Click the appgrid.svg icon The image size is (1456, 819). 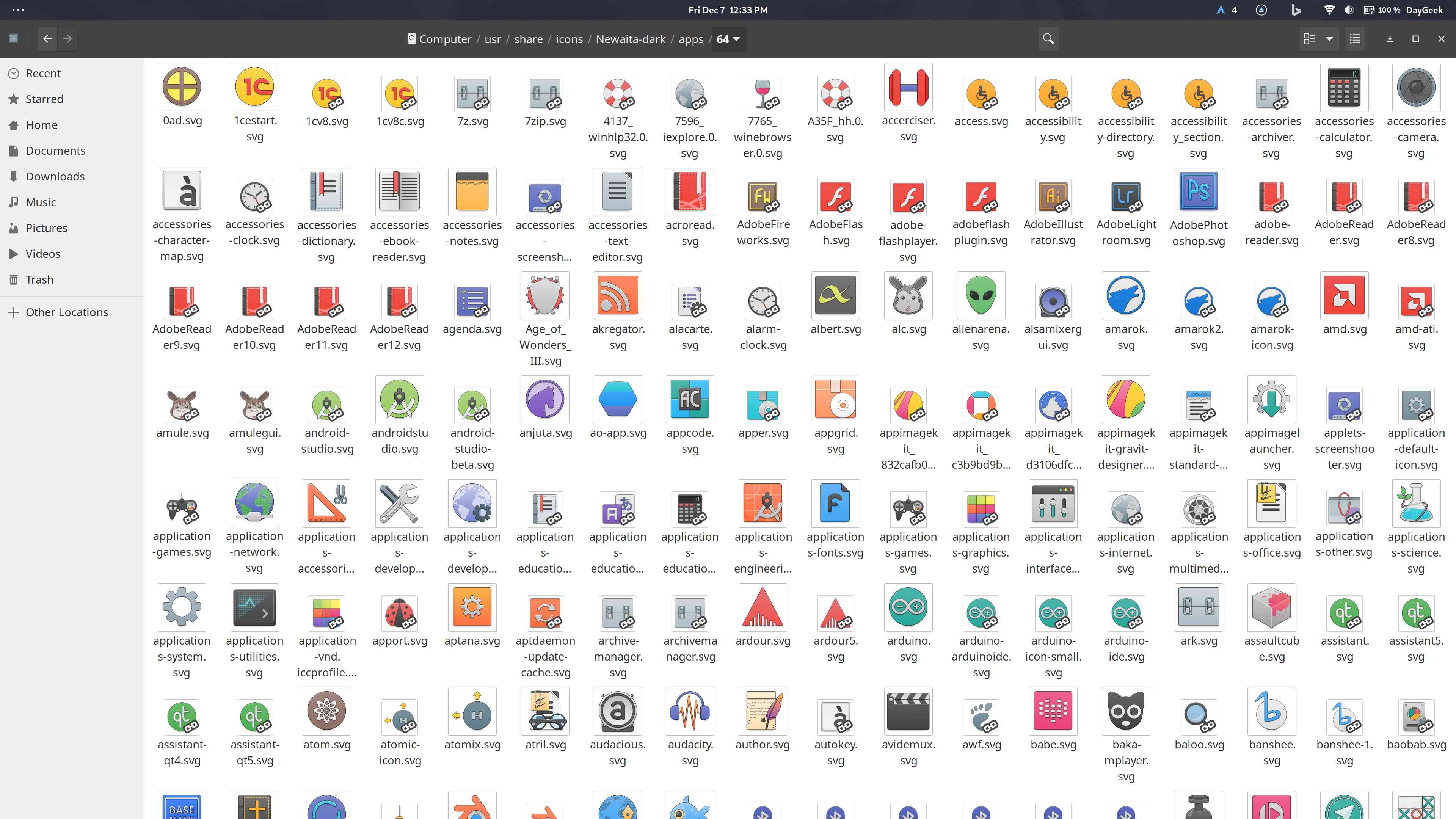pos(835,399)
